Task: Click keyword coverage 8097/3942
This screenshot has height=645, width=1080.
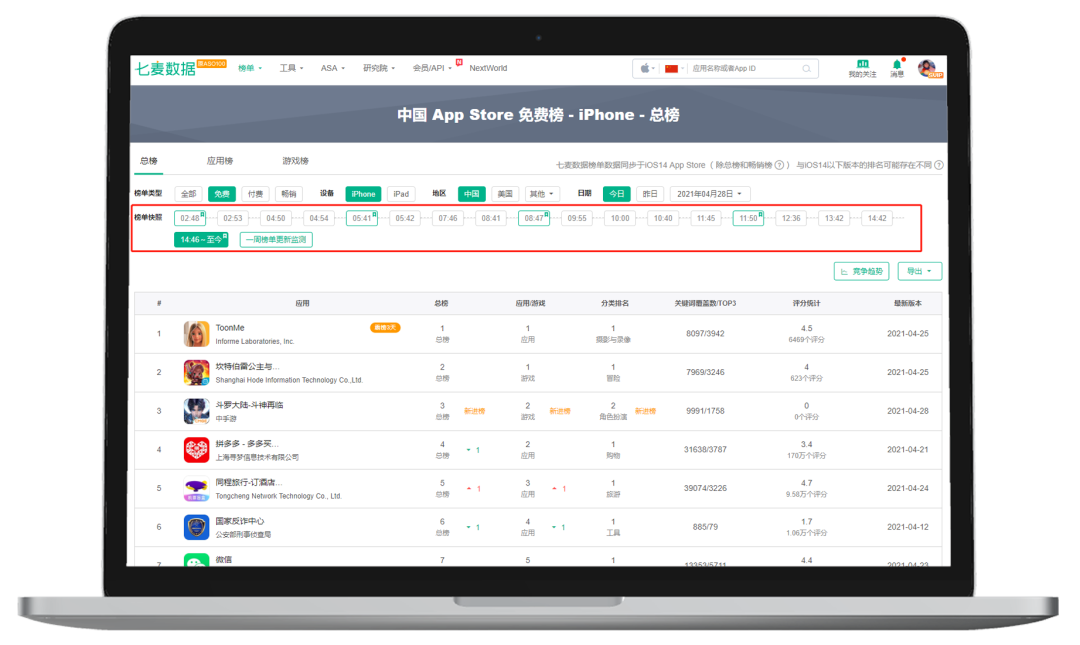Action: [705, 334]
